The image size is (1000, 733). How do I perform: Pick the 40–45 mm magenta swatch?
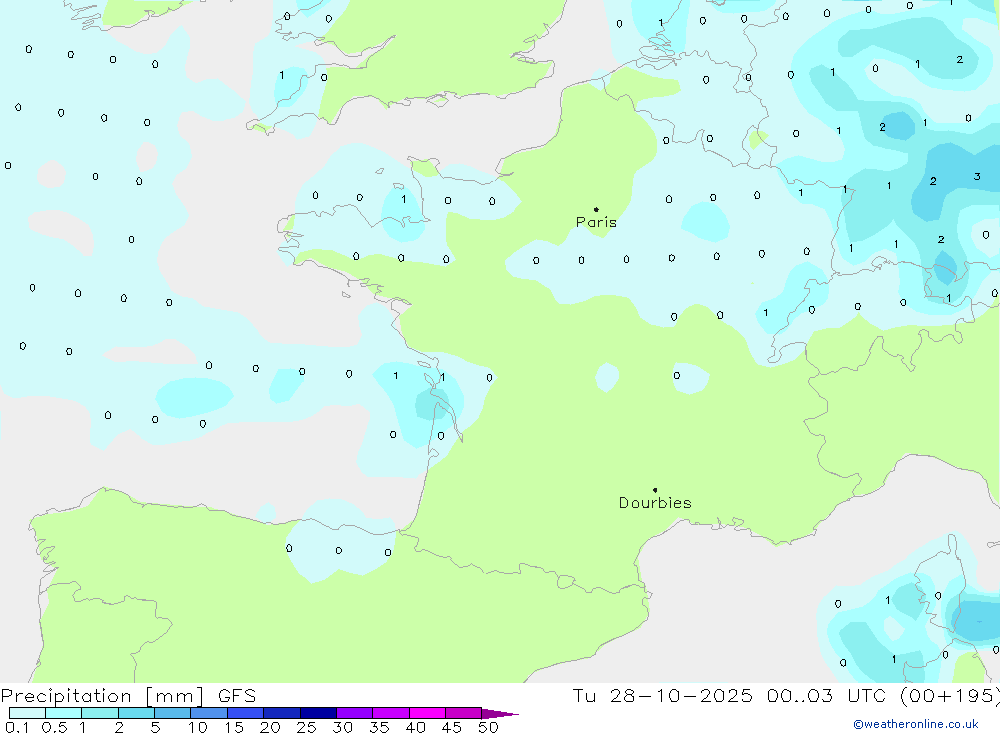point(427,713)
